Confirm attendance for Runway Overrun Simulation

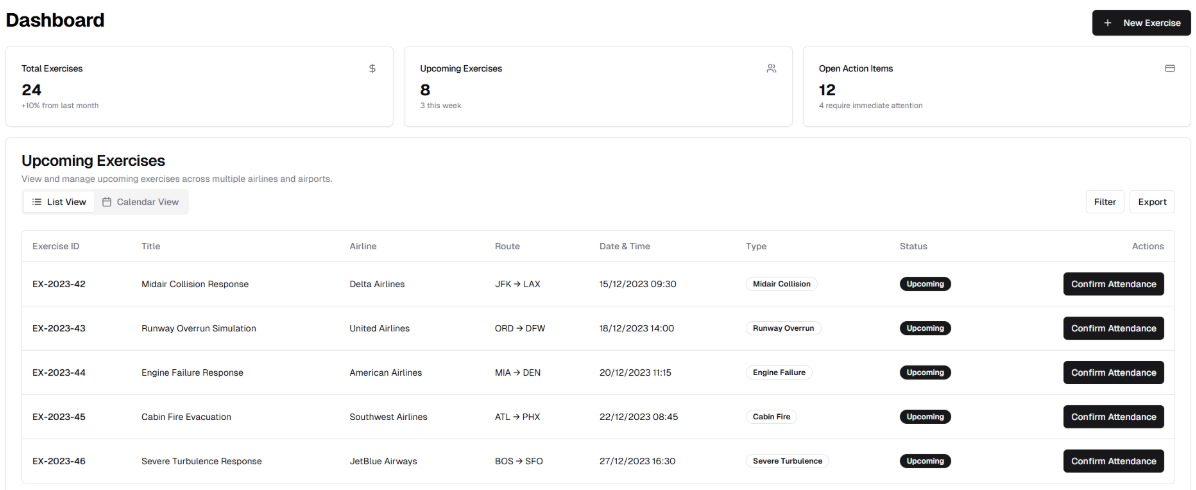[1114, 328]
